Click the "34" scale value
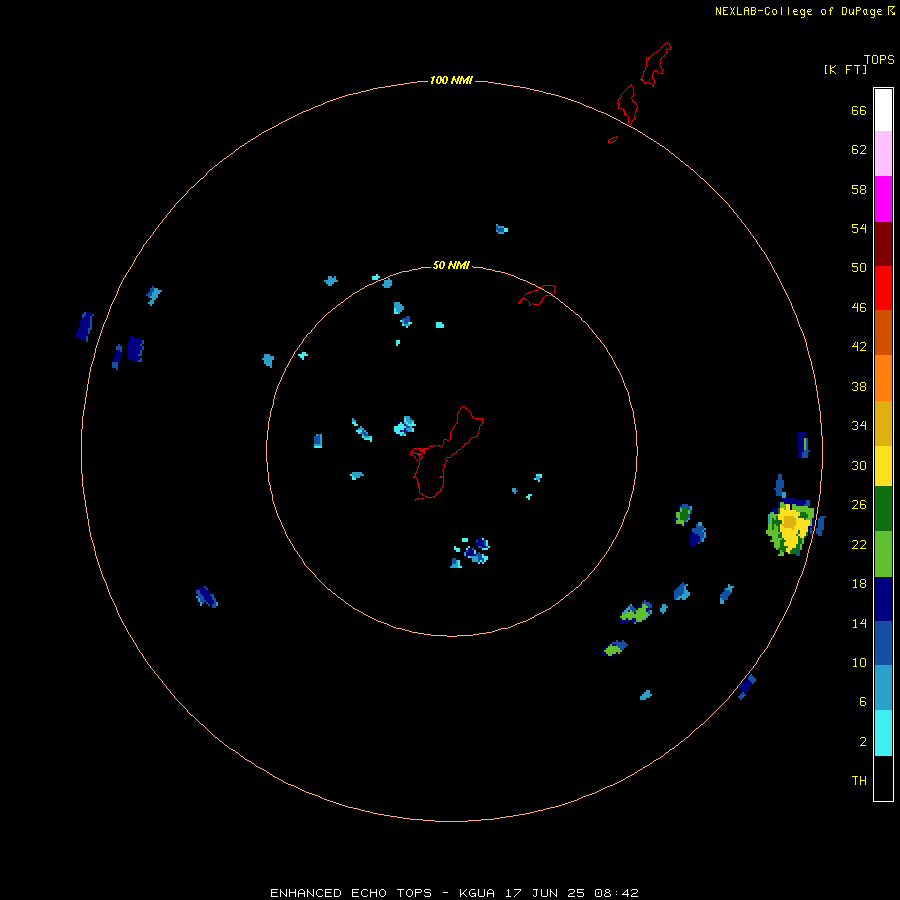The width and height of the screenshot is (900, 900). coord(859,426)
